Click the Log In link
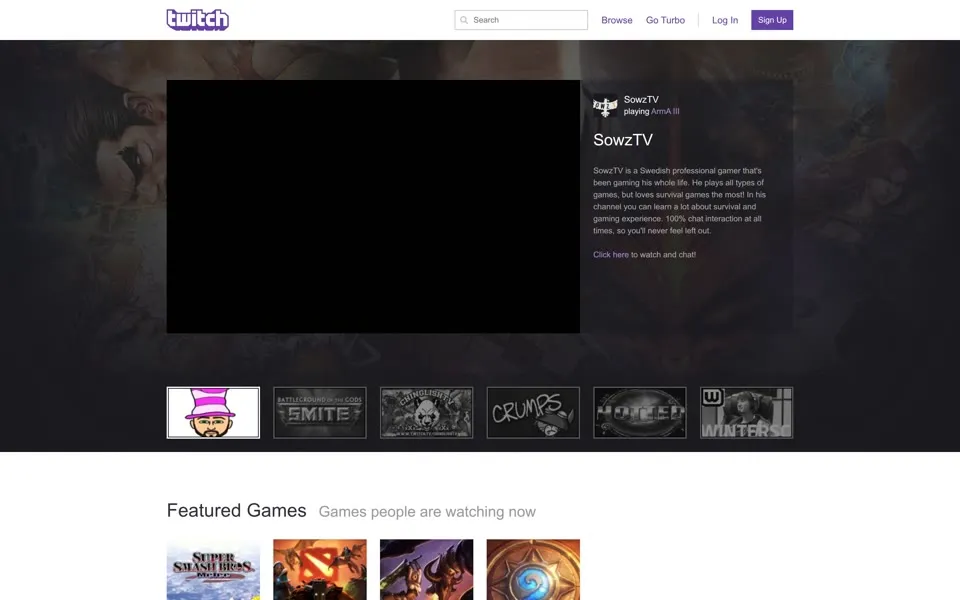This screenshot has width=960, height=600. click(x=725, y=20)
